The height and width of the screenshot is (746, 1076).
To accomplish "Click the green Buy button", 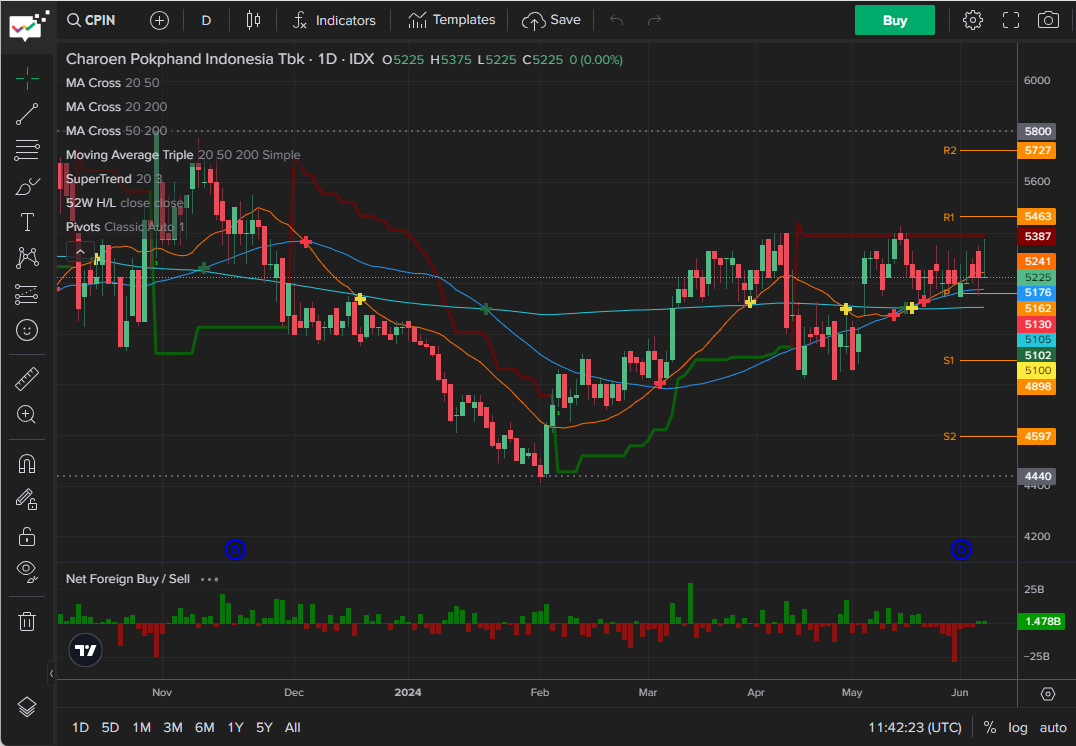I will pyautogui.click(x=894, y=20).
